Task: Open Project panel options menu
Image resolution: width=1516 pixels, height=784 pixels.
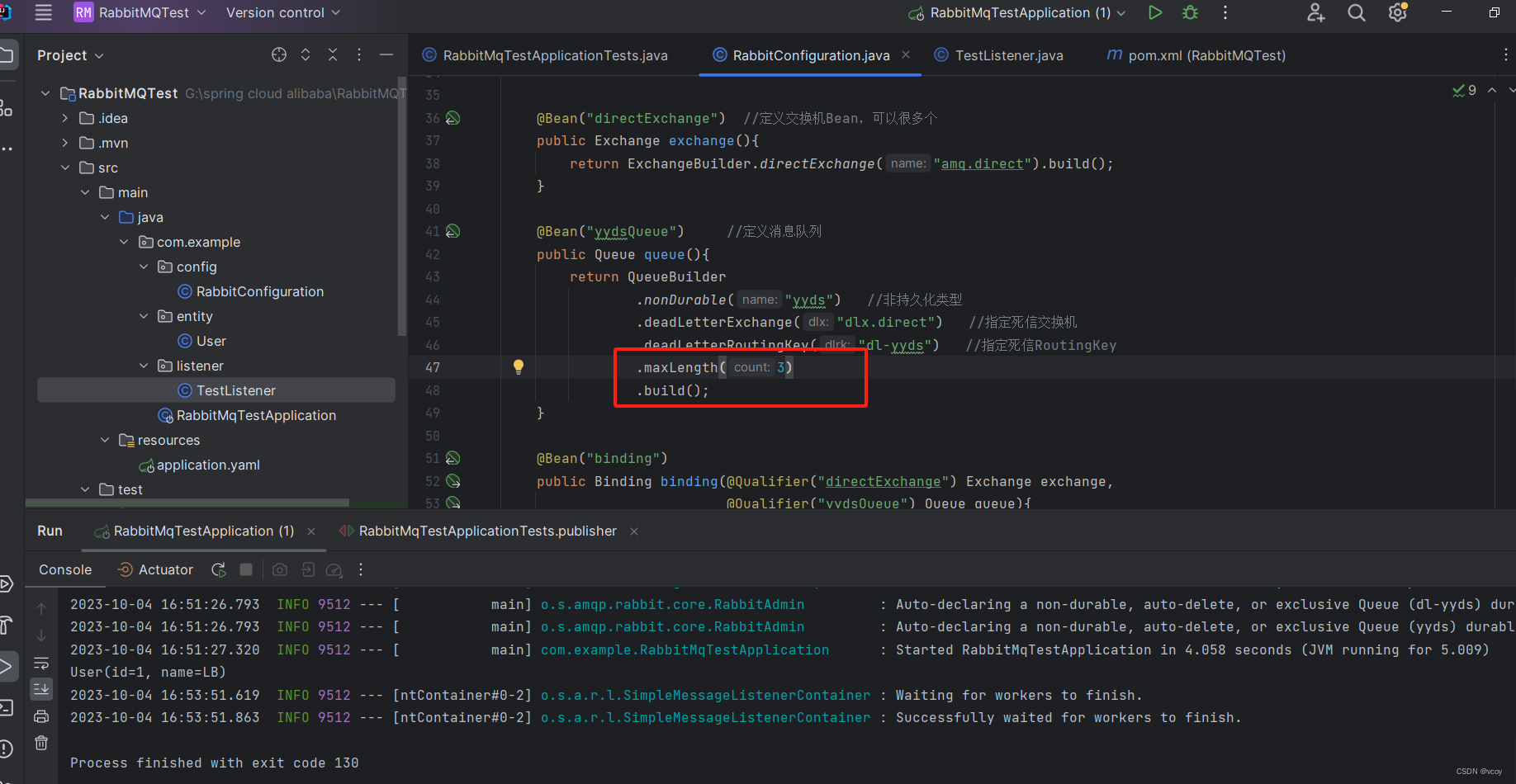Action: click(359, 54)
